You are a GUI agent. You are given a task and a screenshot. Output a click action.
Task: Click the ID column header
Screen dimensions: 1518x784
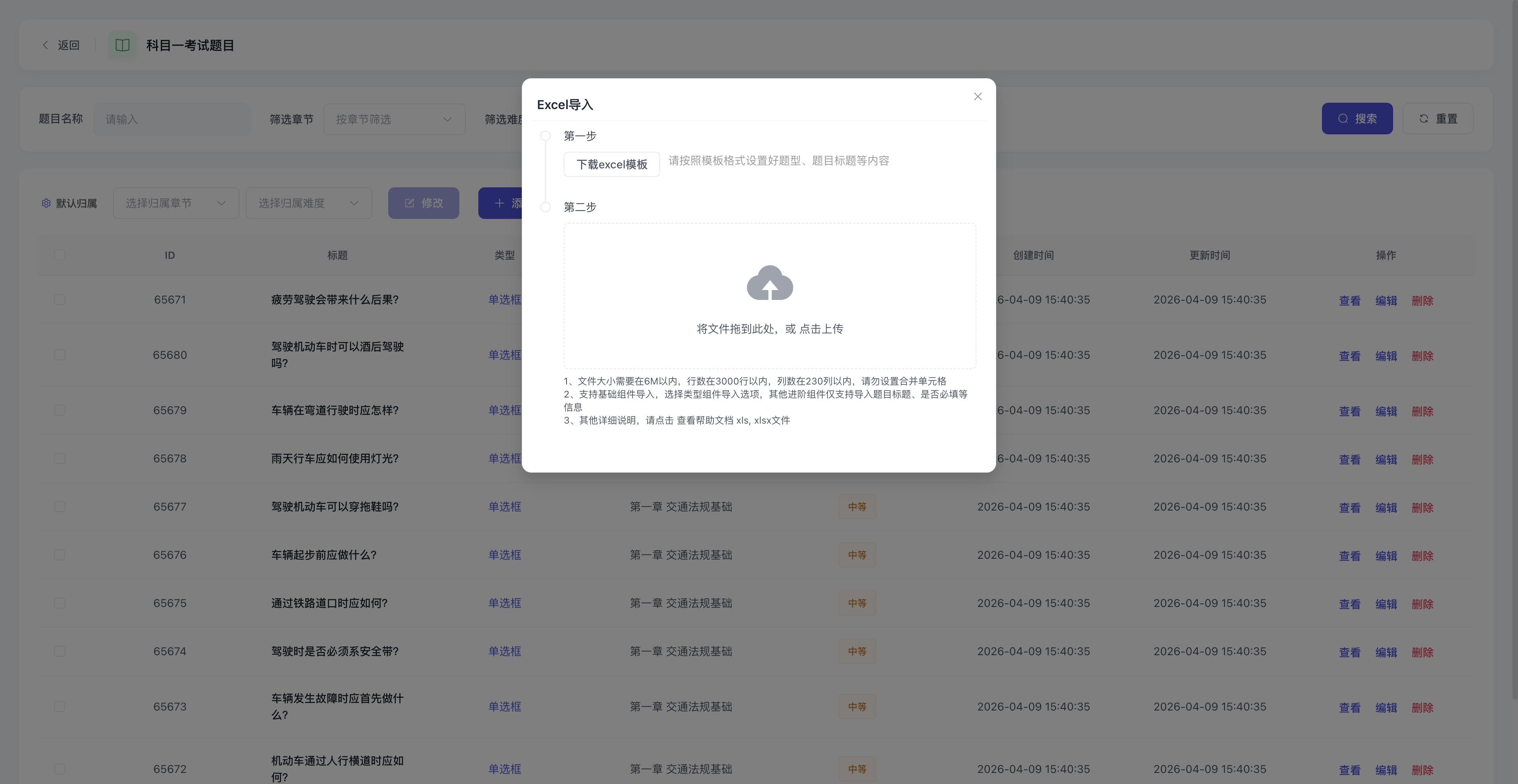170,255
